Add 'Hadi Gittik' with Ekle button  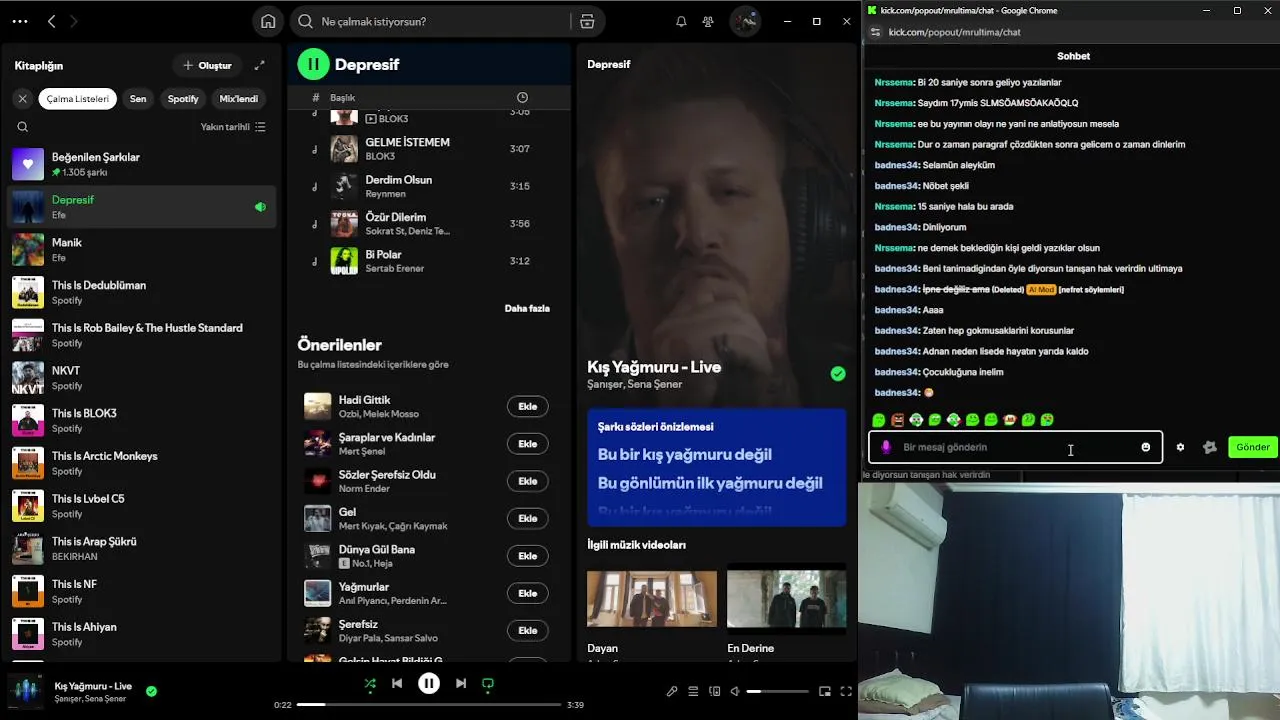(x=528, y=406)
